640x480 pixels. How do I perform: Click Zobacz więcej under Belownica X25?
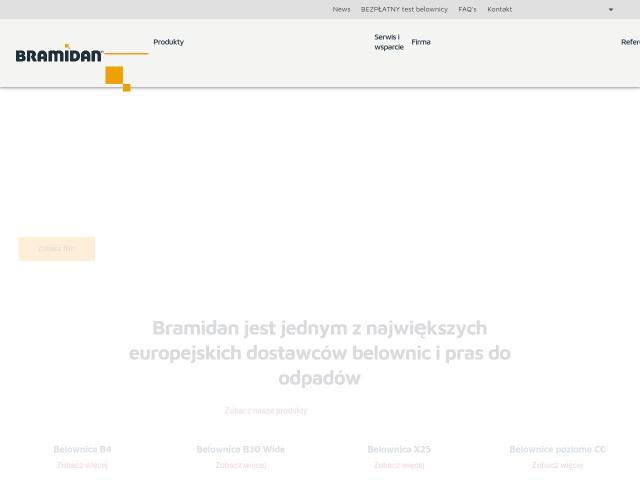point(399,465)
